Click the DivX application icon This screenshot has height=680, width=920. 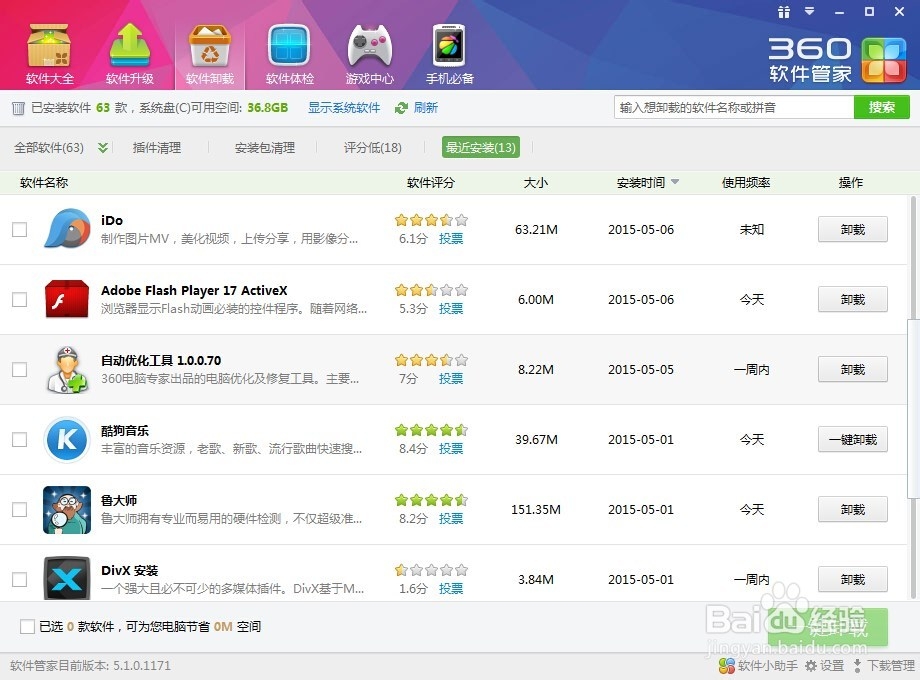pyautogui.click(x=67, y=578)
